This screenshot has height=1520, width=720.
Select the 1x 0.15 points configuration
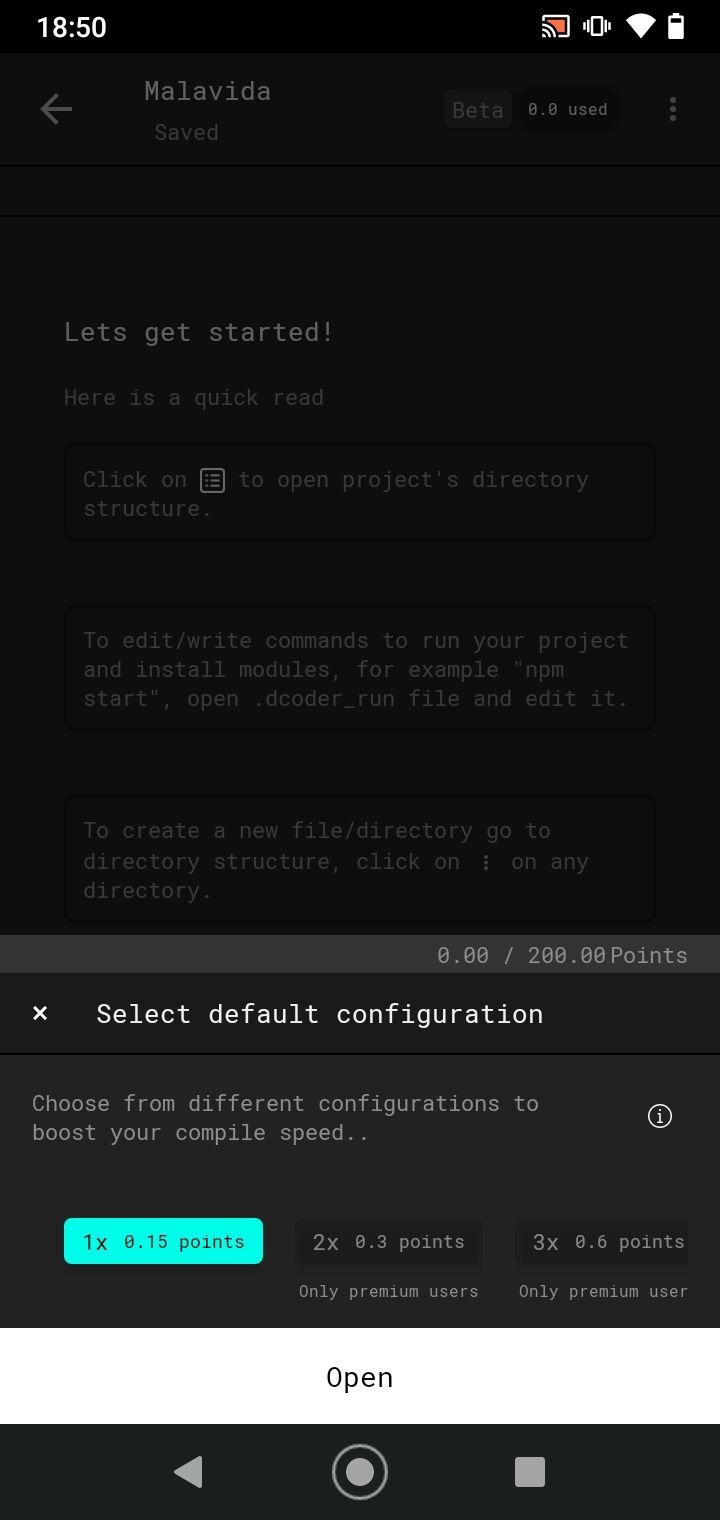click(x=163, y=1241)
